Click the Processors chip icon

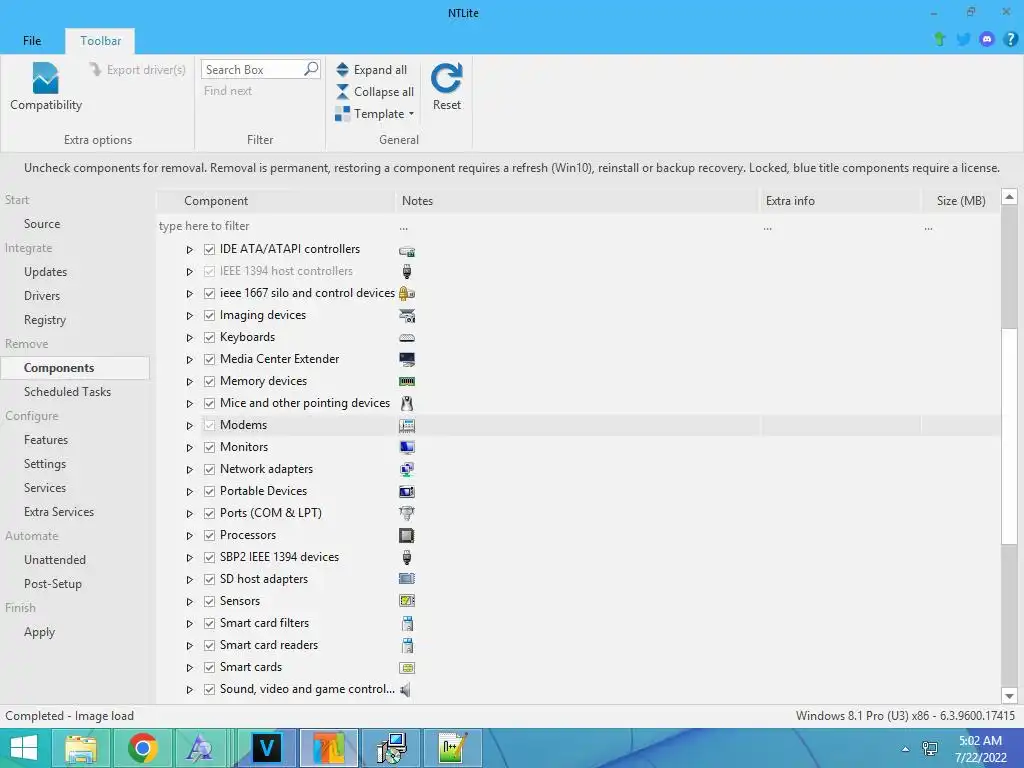(x=407, y=536)
